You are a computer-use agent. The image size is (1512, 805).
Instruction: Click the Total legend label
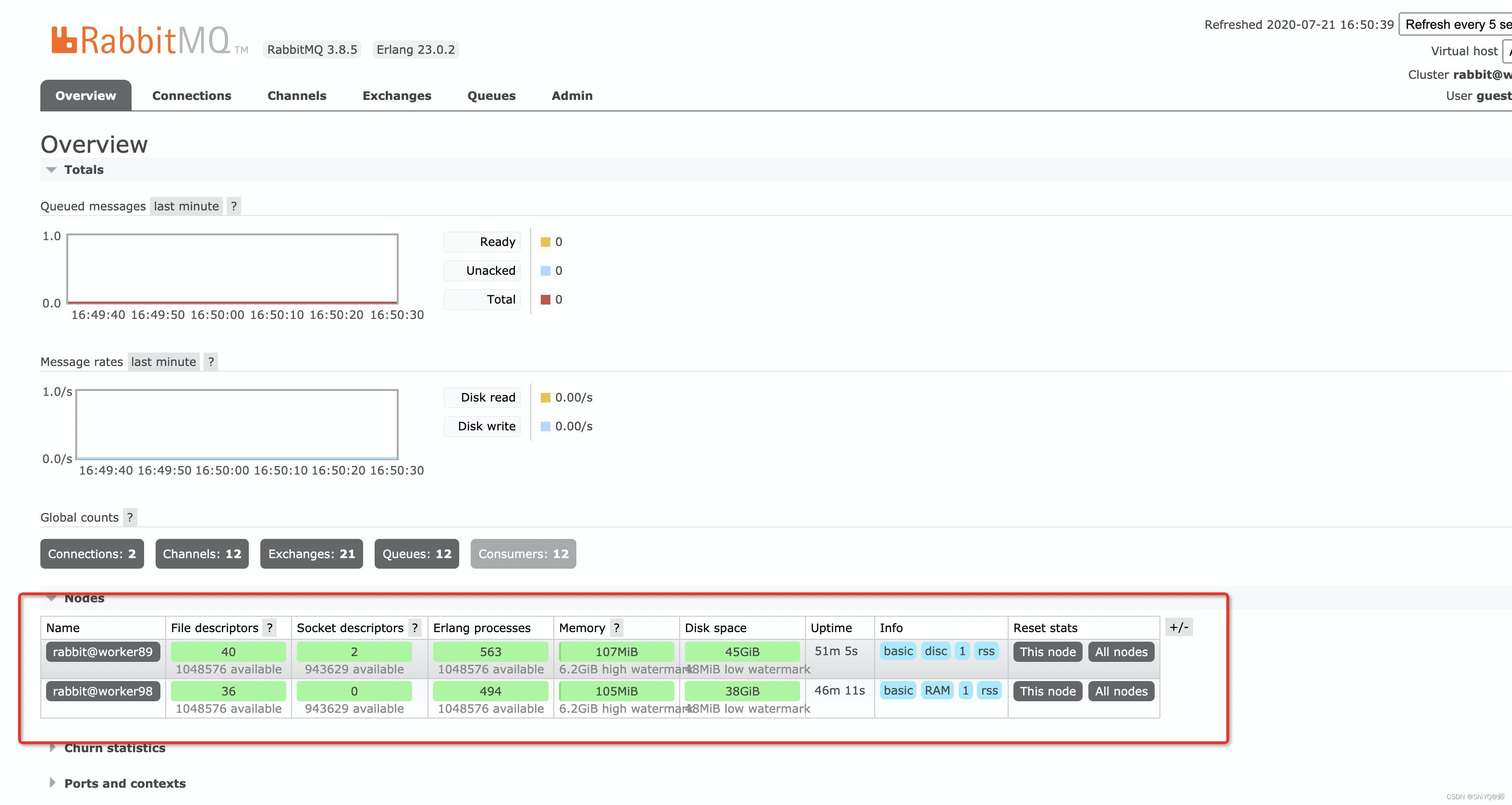pyautogui.click(x=482, y=299)
